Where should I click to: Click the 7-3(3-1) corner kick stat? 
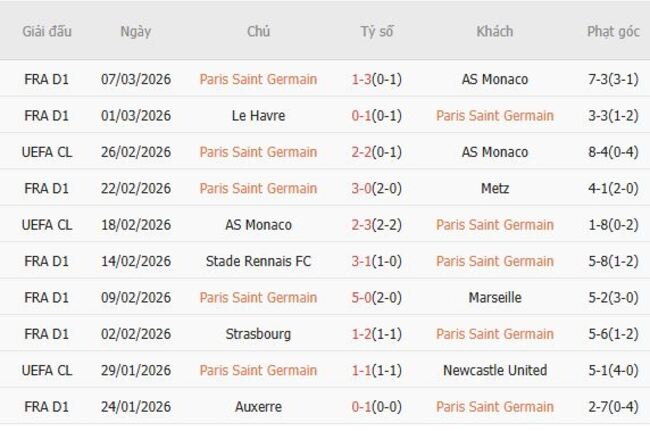click(x=613, y=79)
